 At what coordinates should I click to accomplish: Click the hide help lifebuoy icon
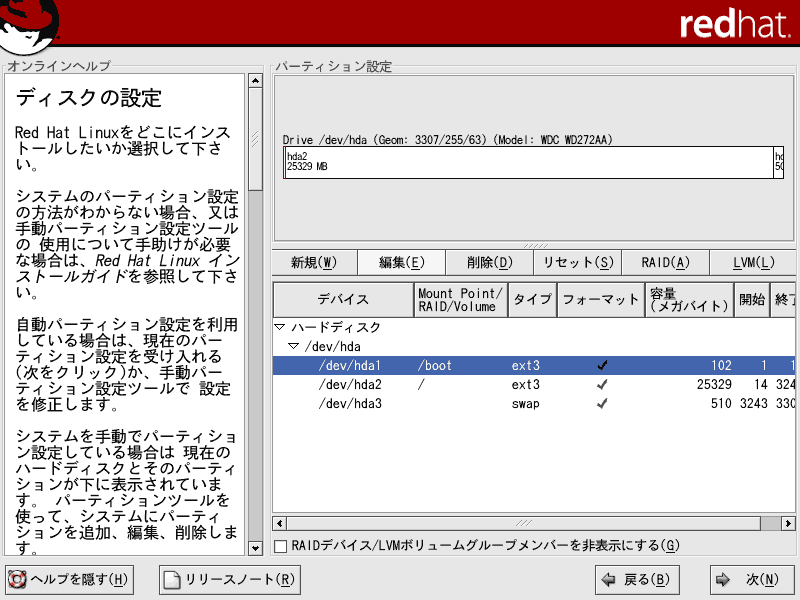17,579
